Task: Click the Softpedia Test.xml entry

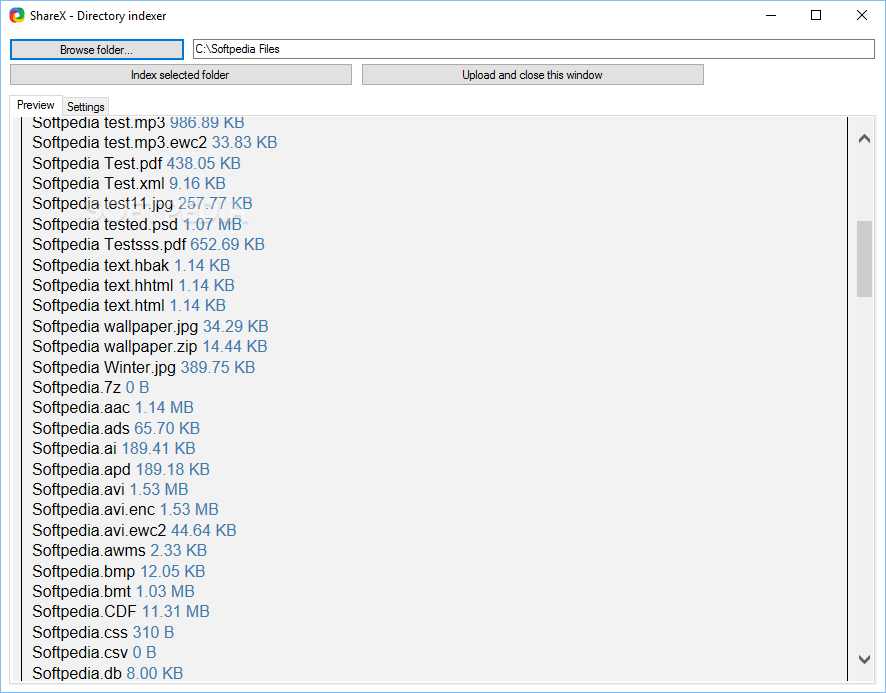Action: click(129, 184)
